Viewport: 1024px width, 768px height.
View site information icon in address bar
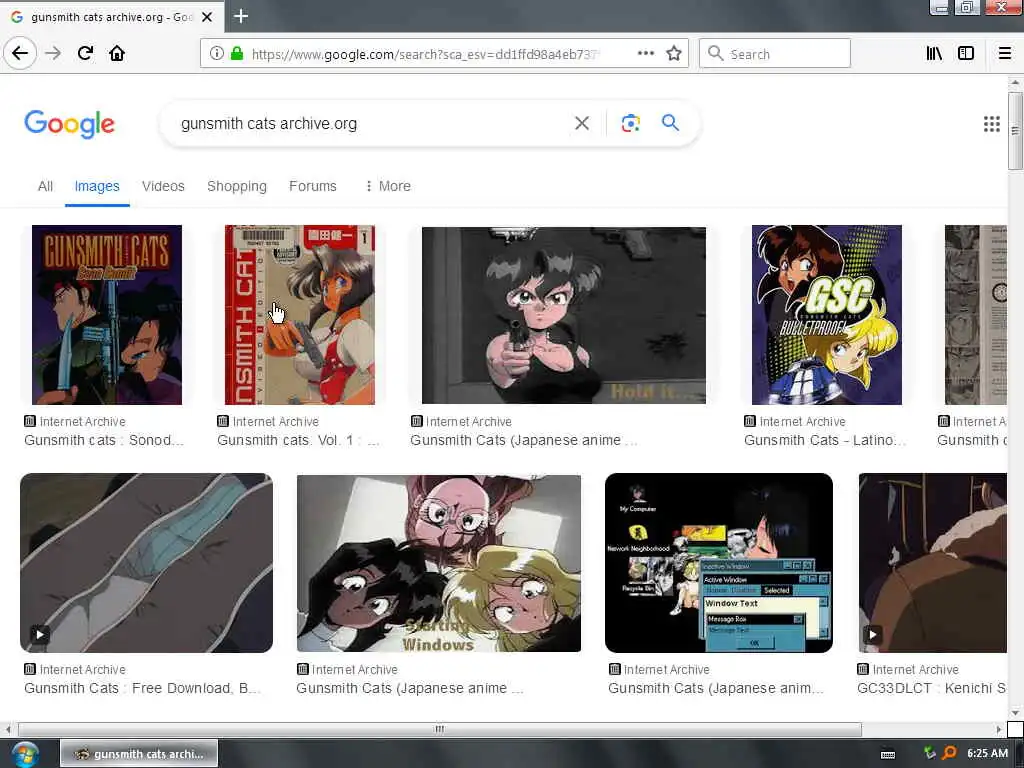point(216,54)
